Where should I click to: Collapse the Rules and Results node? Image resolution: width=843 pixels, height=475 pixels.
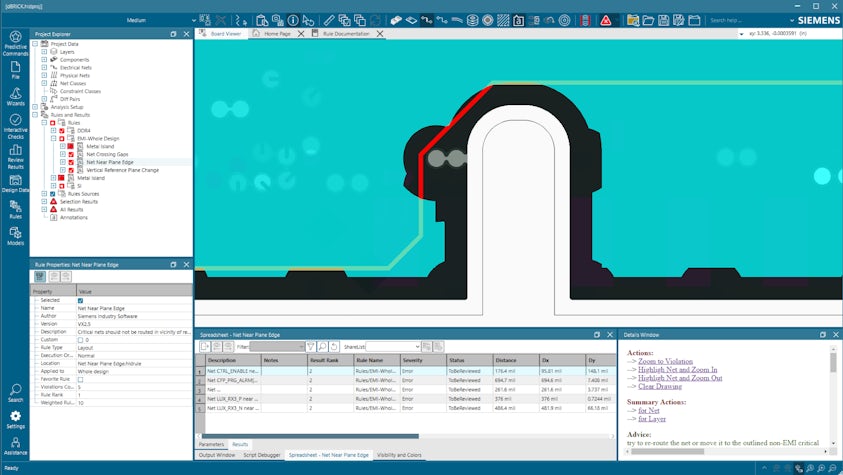[35, 115]
